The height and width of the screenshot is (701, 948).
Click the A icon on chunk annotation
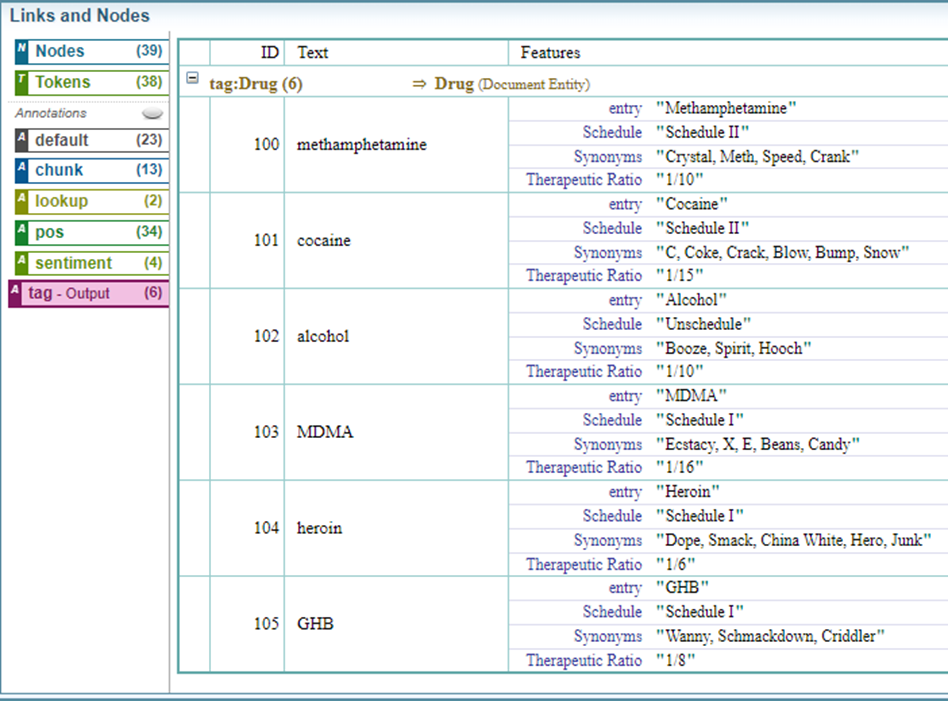[22, 170]
